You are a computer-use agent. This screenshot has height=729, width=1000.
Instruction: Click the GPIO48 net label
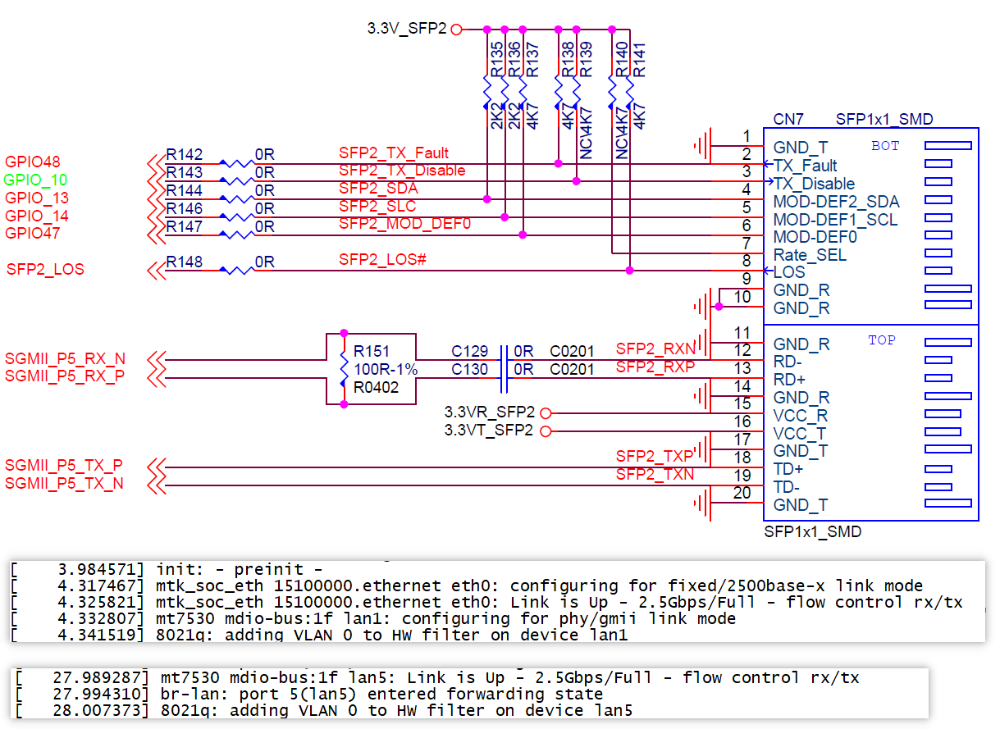(32, 162)
